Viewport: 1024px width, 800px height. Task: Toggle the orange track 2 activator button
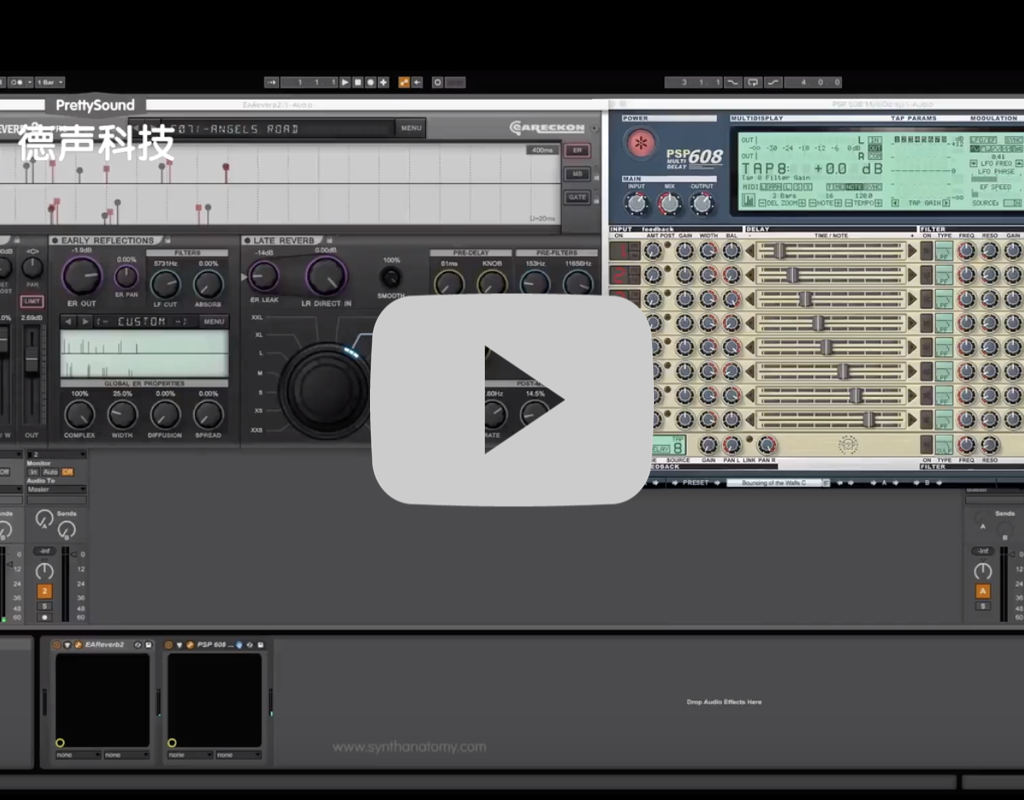point(44,592)
